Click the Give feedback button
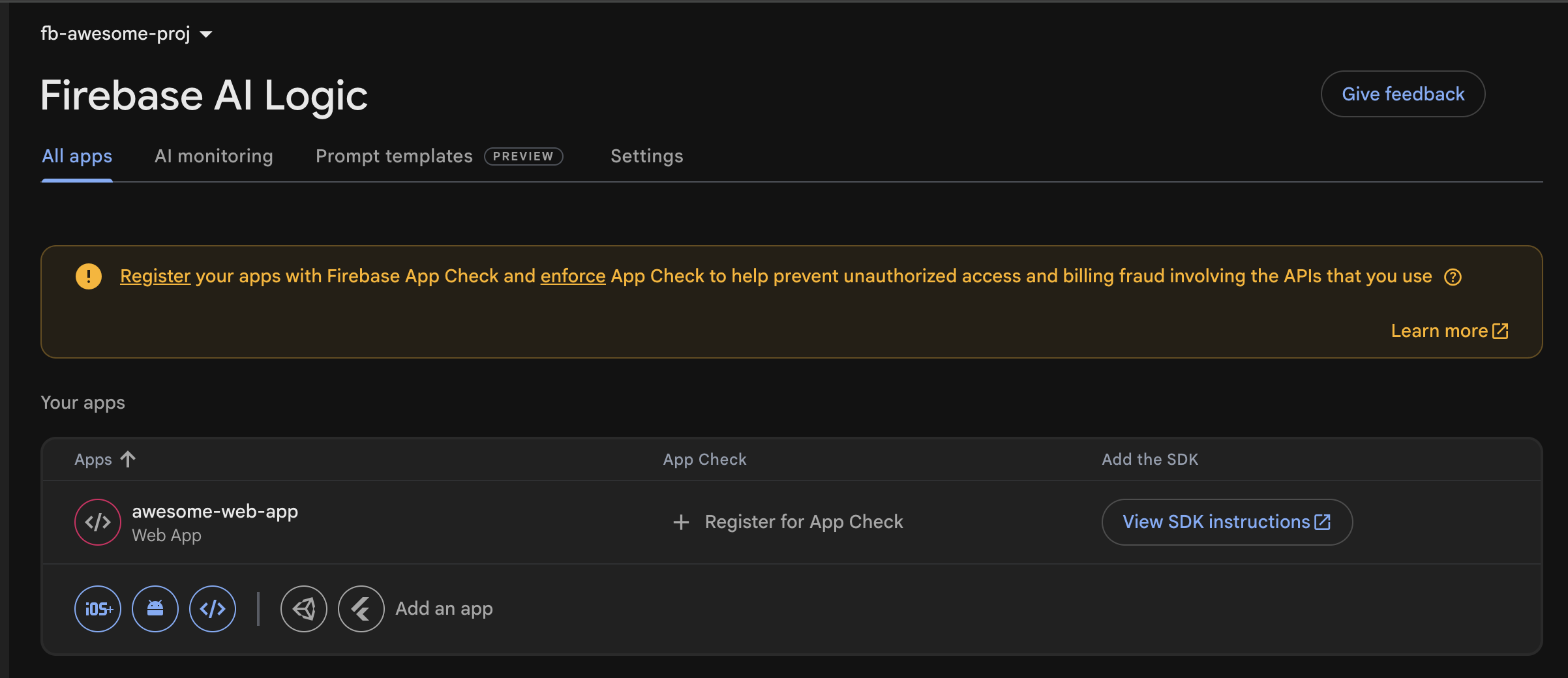 pyautogui.click(x=1403, y=94)
